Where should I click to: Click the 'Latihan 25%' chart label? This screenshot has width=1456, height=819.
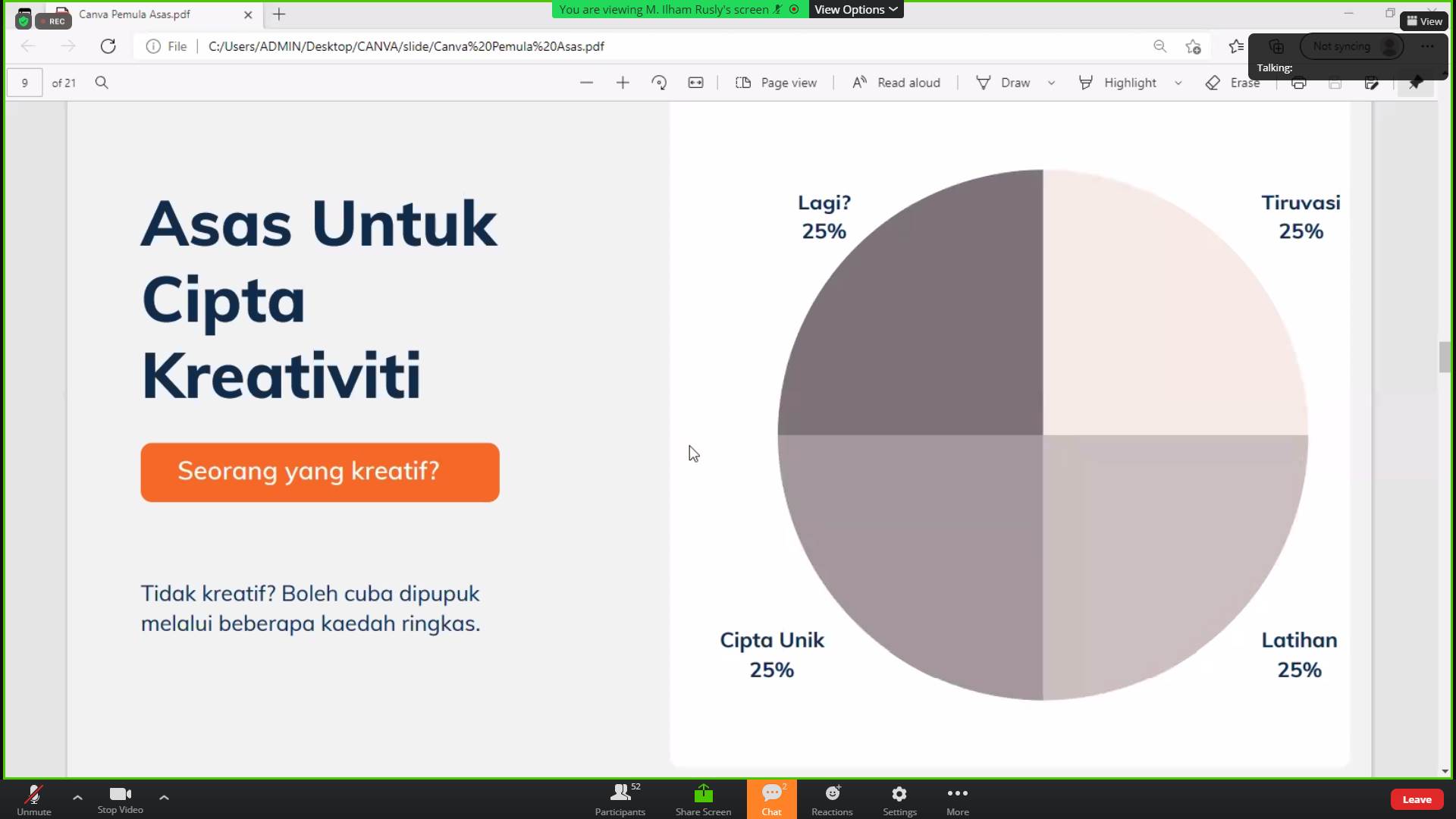pos(1300,654)
